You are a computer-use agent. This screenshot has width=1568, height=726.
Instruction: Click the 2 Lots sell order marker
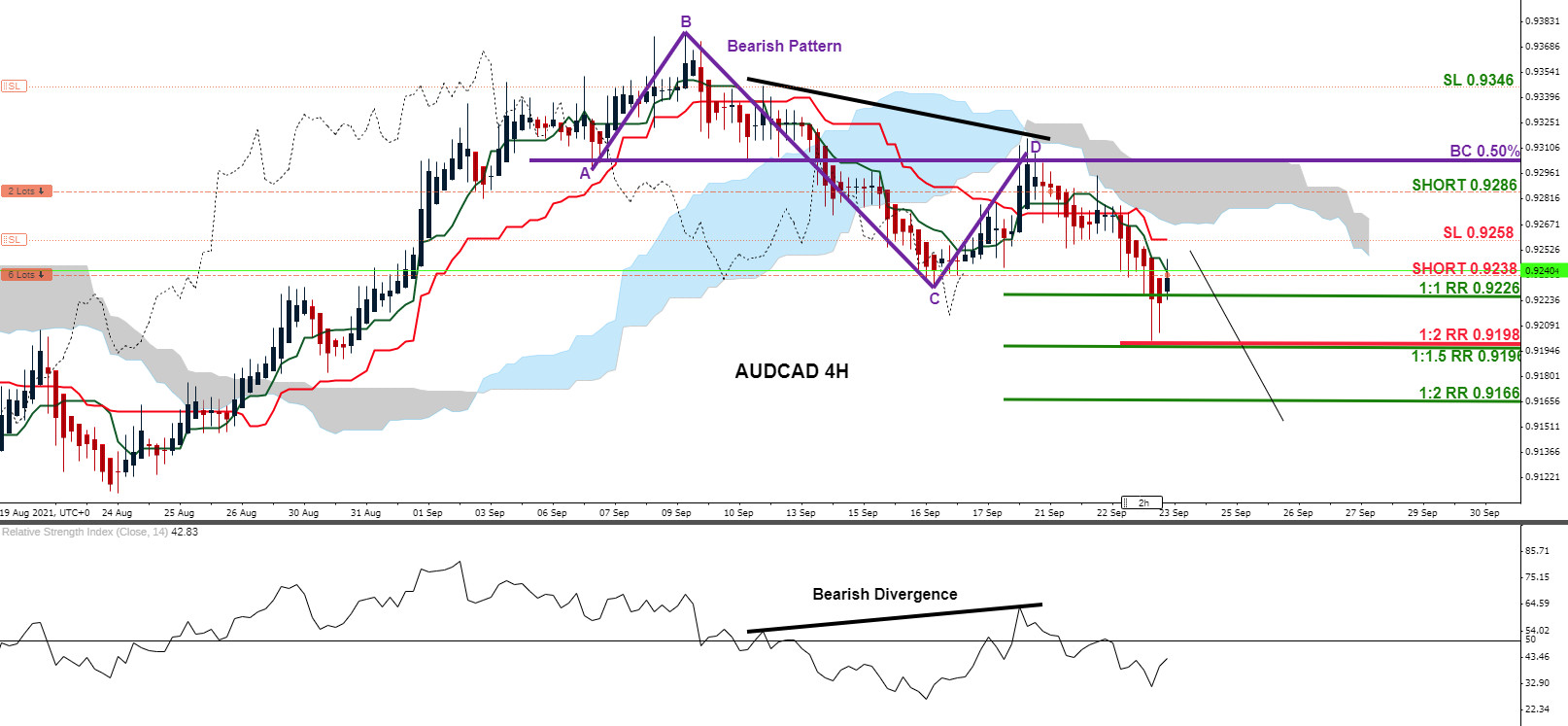pyautogui.click(x=25, y=191)
